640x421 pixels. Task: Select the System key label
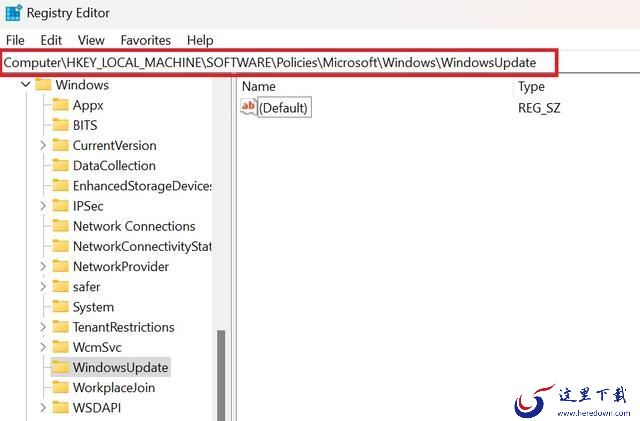point(93,307)
